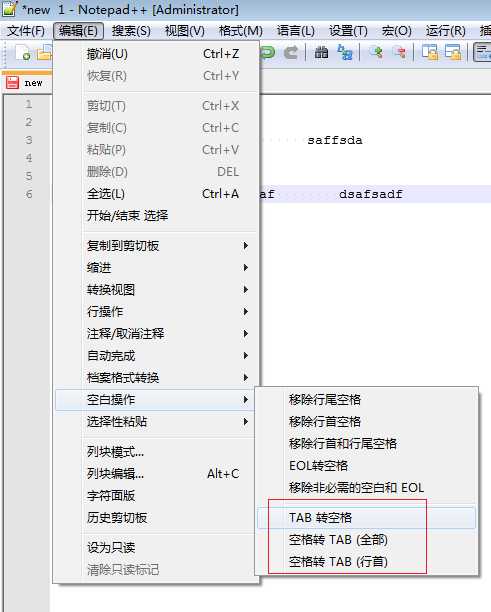The width and height of the screenshot is (491, 612).
Task: Open the 文件(F) menu
Action: click(26, 30)
